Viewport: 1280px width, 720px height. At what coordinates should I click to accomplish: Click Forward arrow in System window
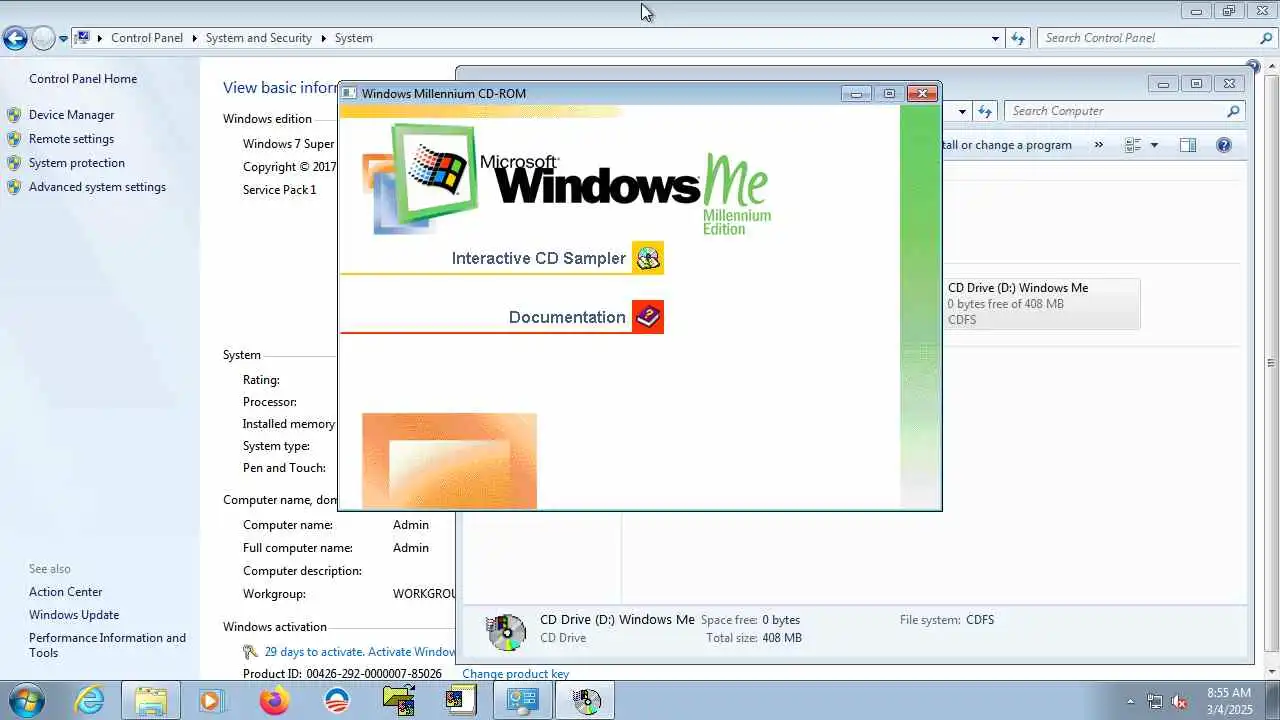click(43, 38)
